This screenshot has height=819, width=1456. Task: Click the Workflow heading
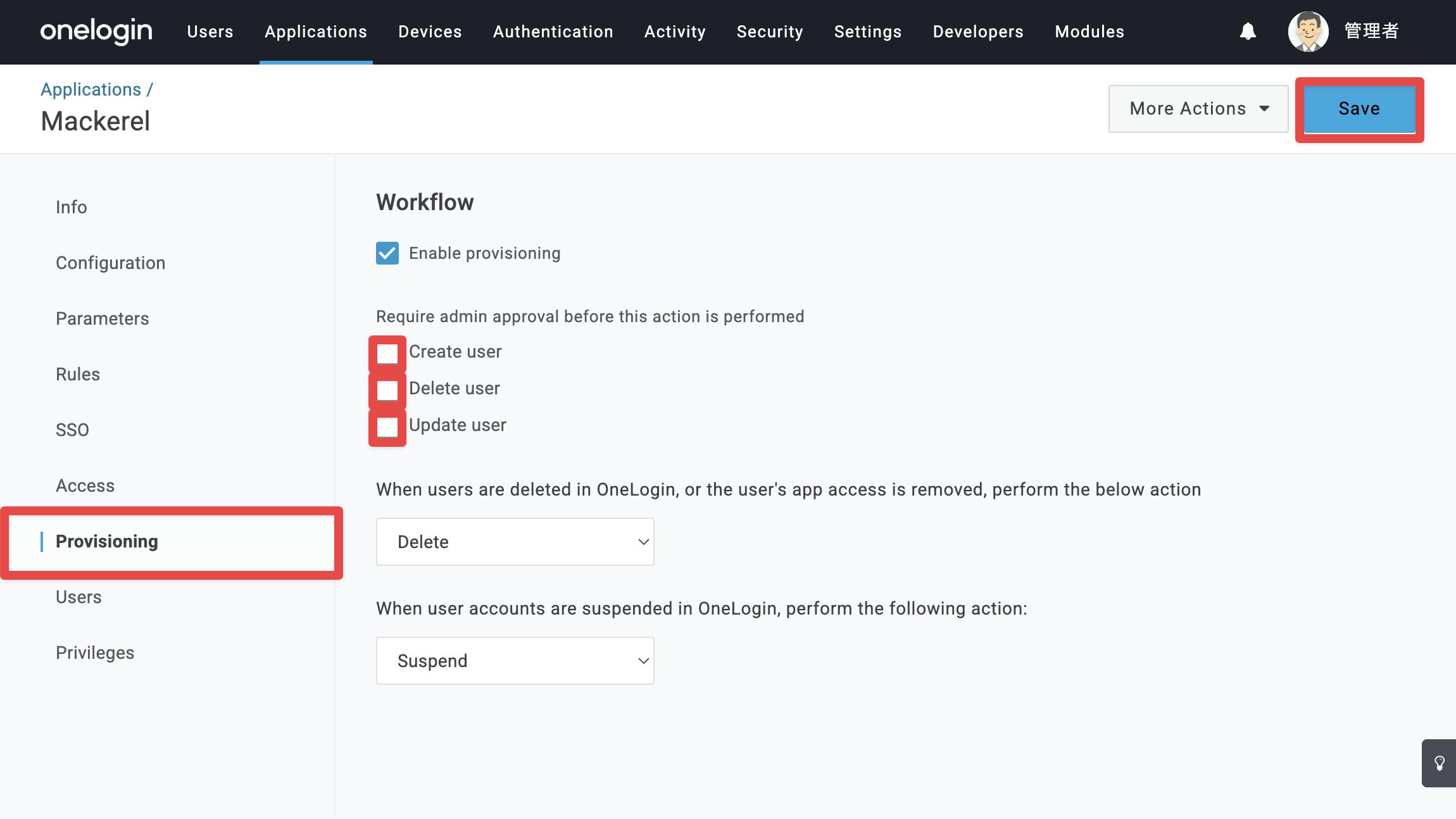pos(425,202)
